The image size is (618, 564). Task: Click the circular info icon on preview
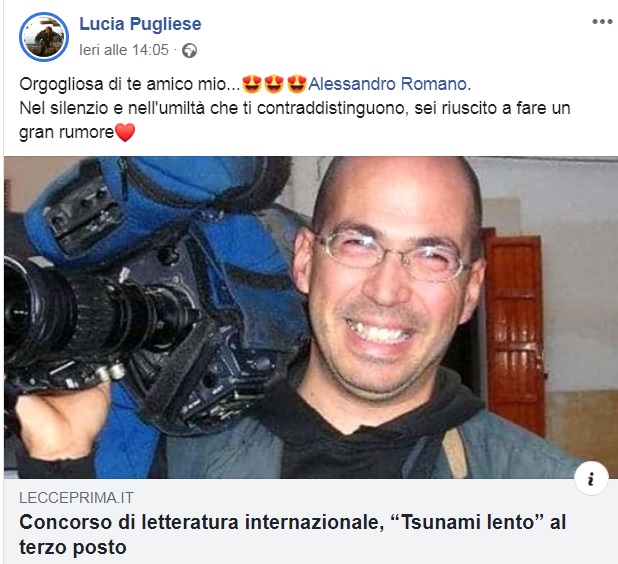pyautogui.click(x=591, y=479)
